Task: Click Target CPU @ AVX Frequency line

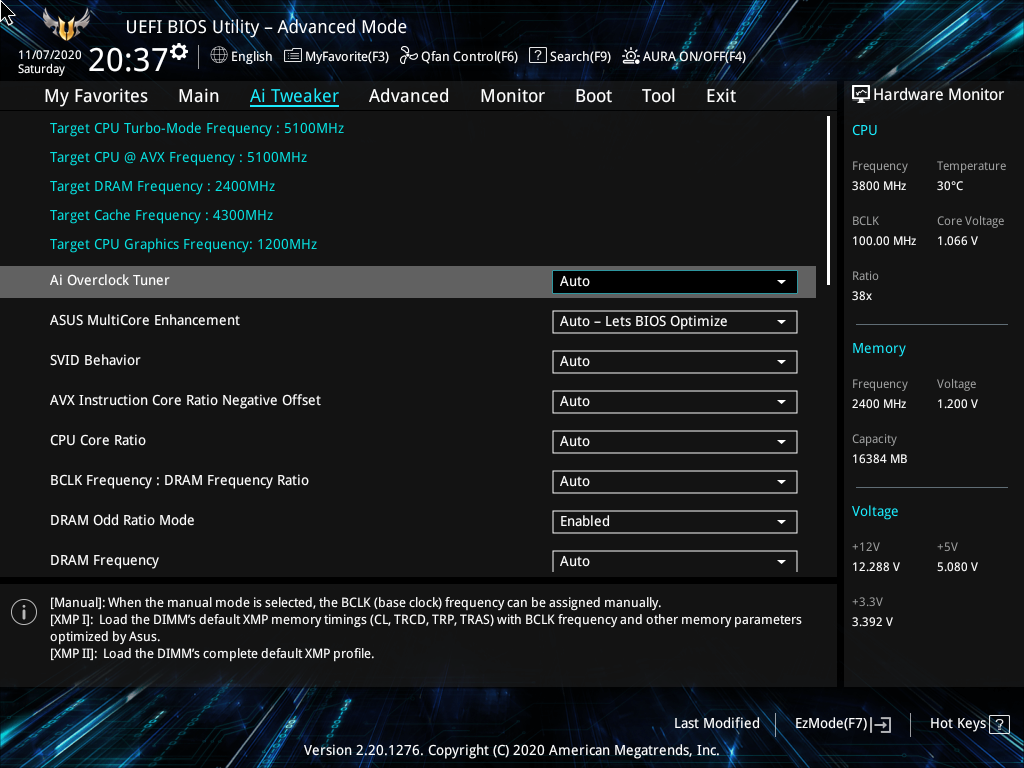Action: (178, 157)
